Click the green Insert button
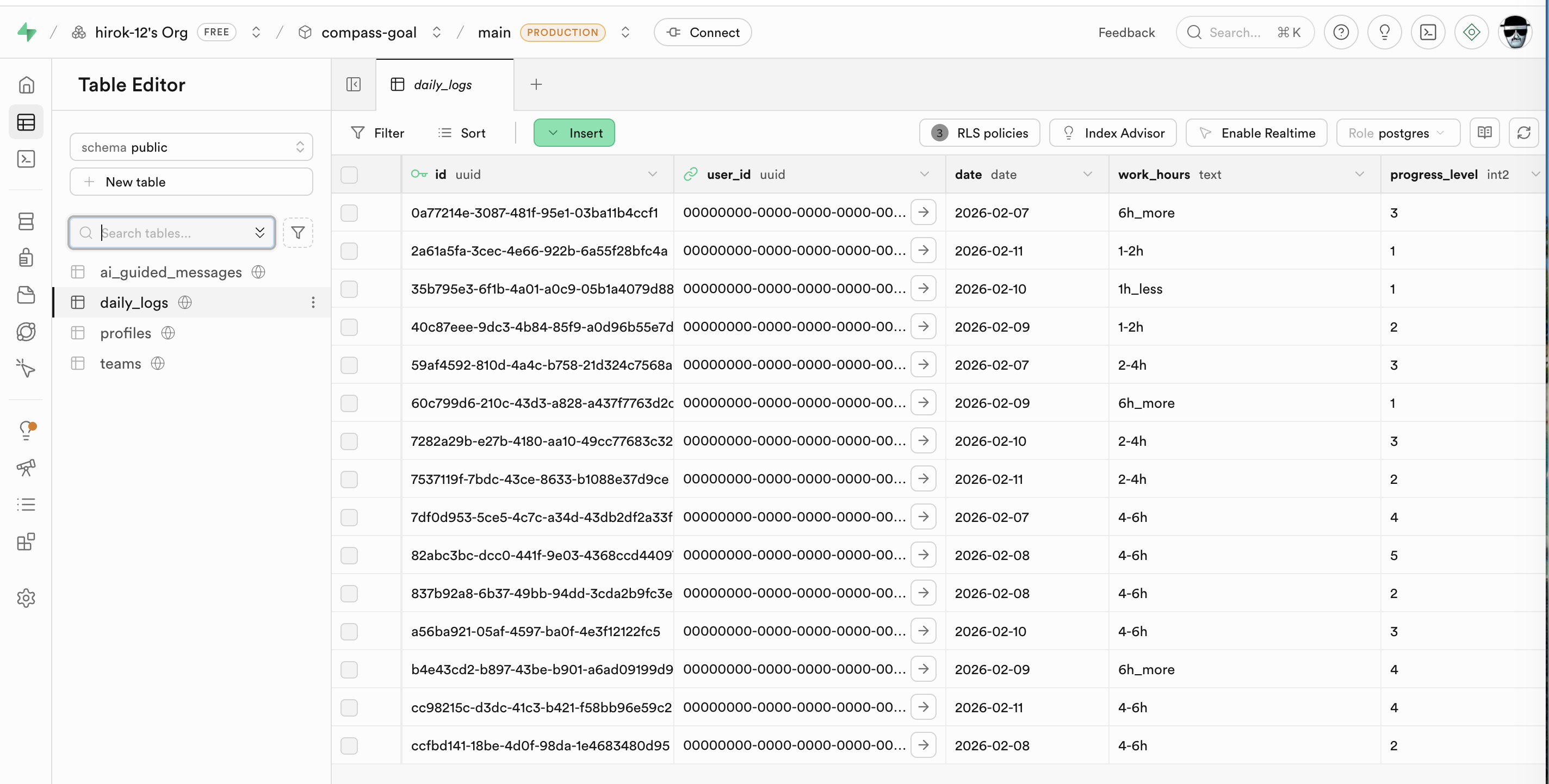 pos(574,133)
